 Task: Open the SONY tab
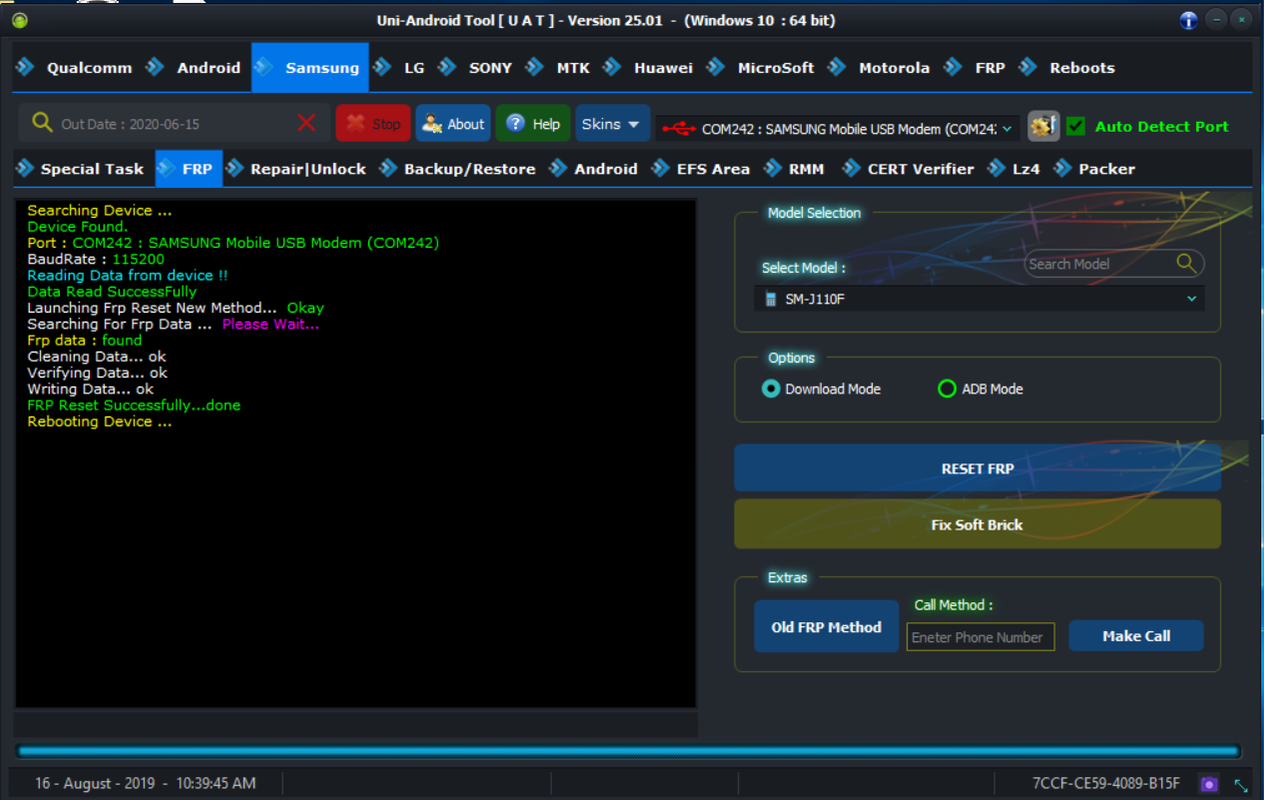[x=477, y=68]
